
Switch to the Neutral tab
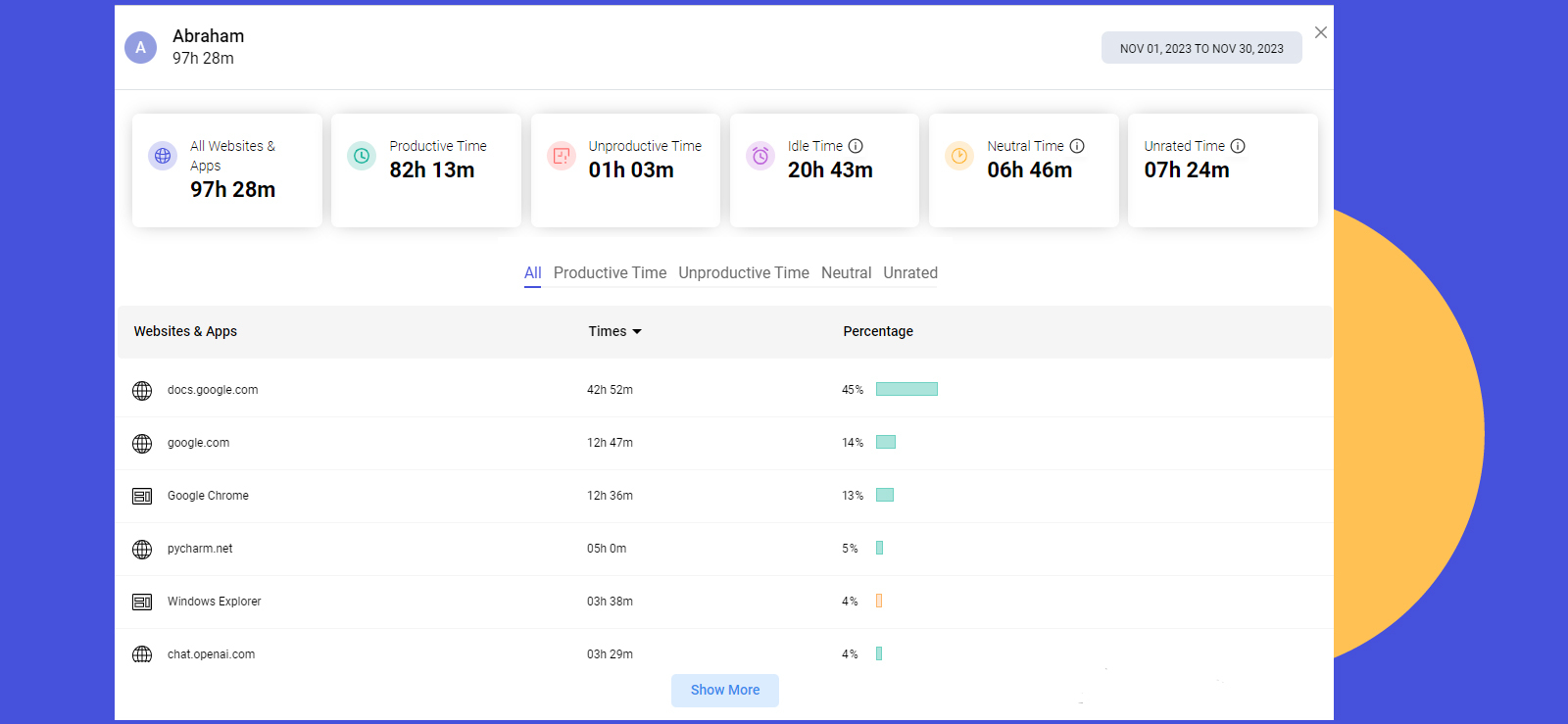tap(846, 273)
